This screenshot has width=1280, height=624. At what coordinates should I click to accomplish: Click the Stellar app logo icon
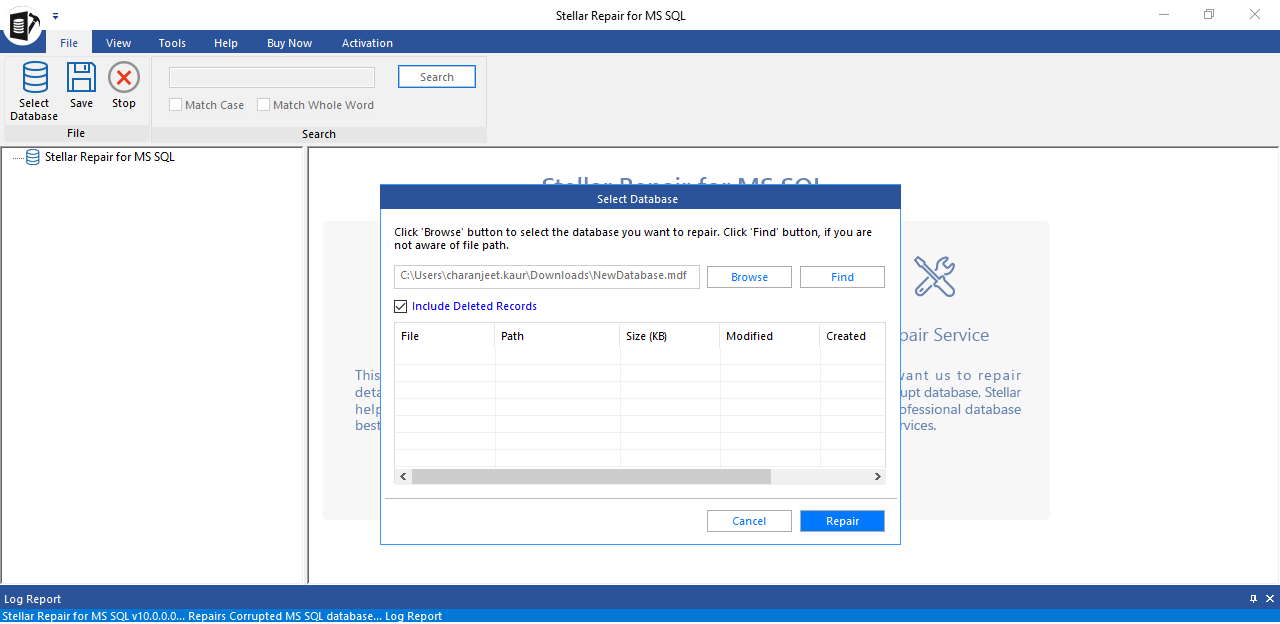(22, 24)
